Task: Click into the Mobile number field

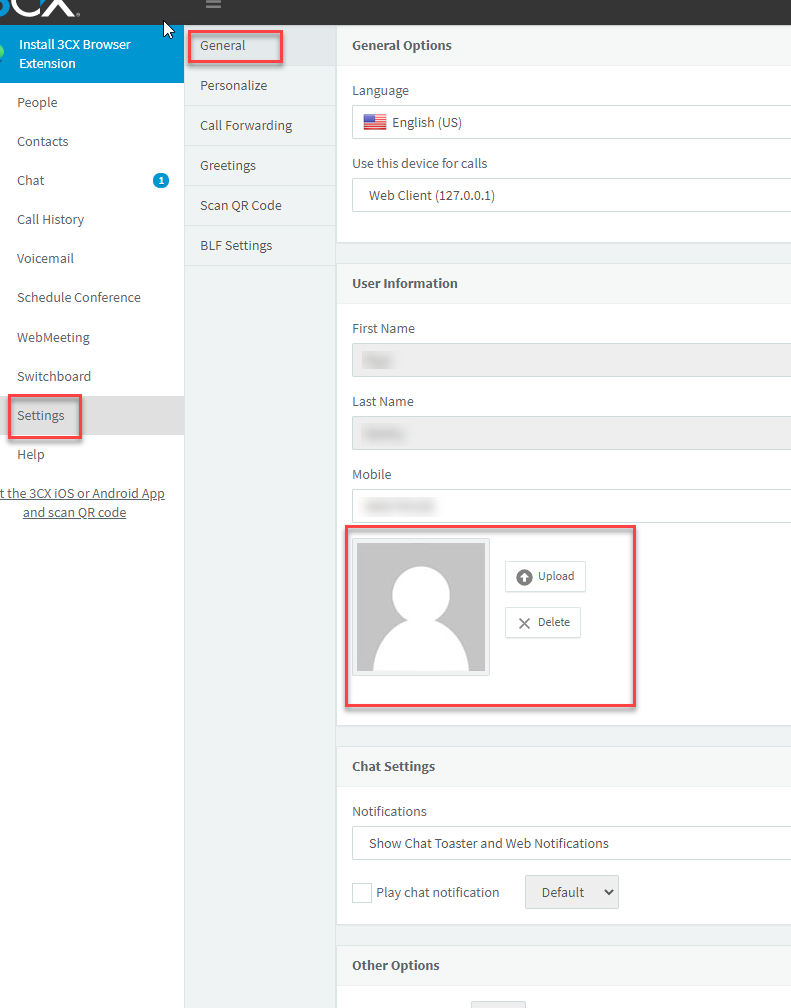Action: 571,506
